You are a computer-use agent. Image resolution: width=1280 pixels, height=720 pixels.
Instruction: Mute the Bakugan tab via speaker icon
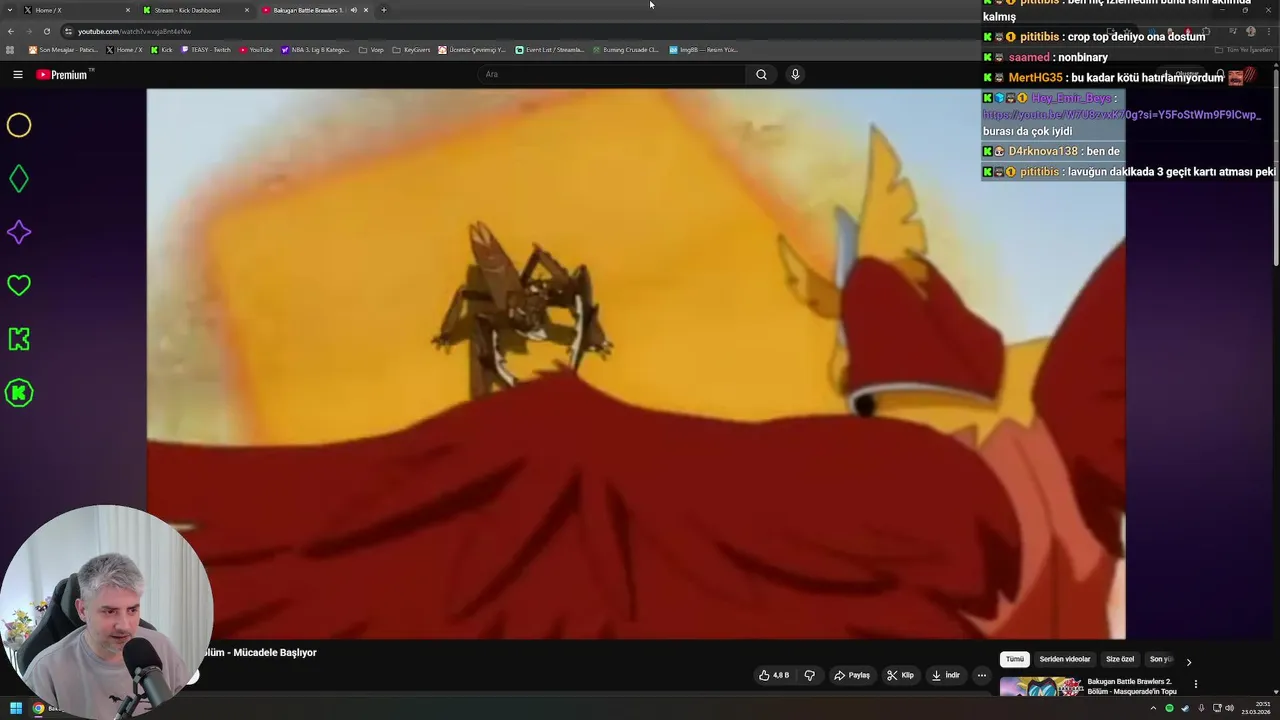pos(353,10)
